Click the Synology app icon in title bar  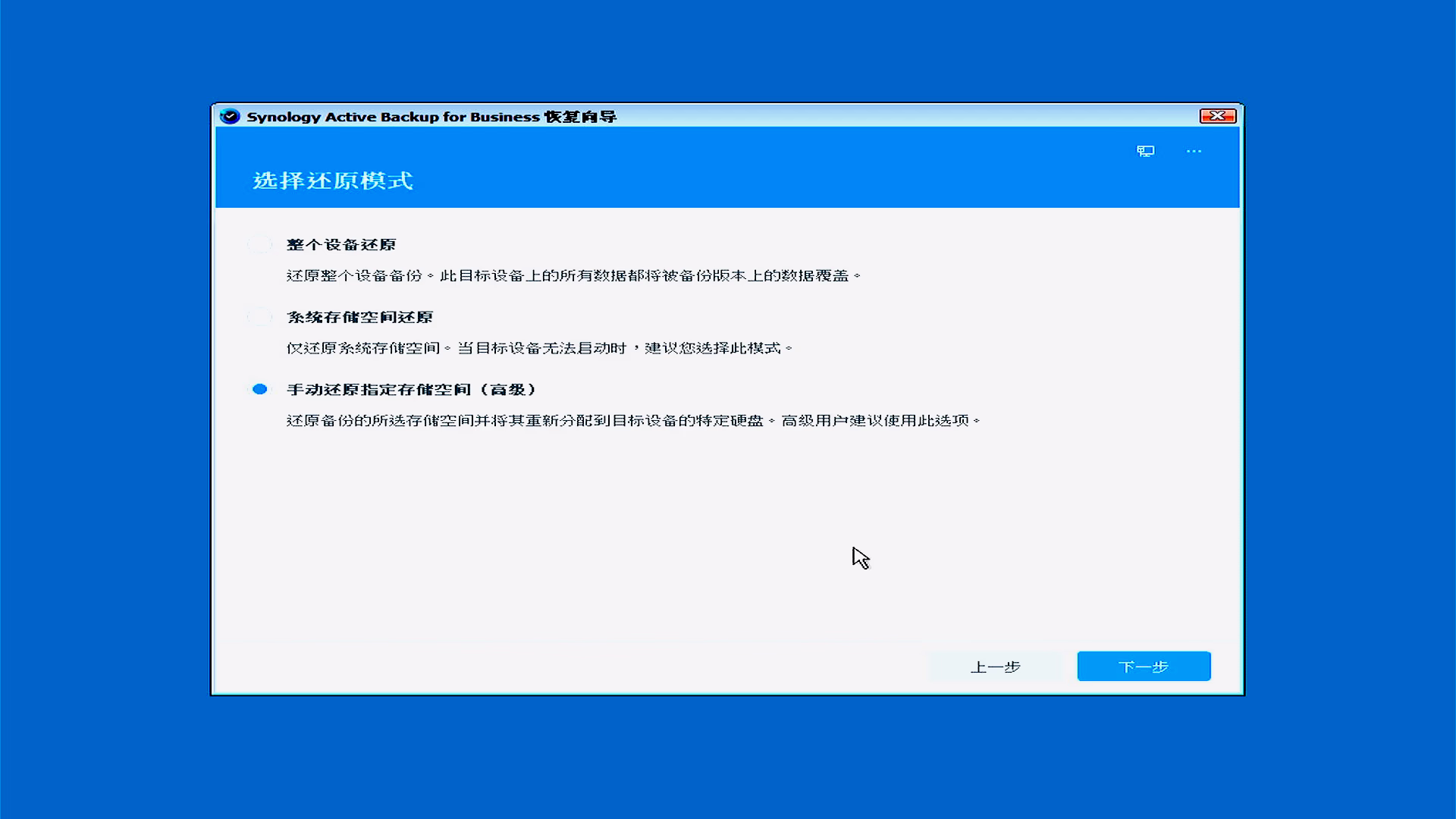coord(230,116)
